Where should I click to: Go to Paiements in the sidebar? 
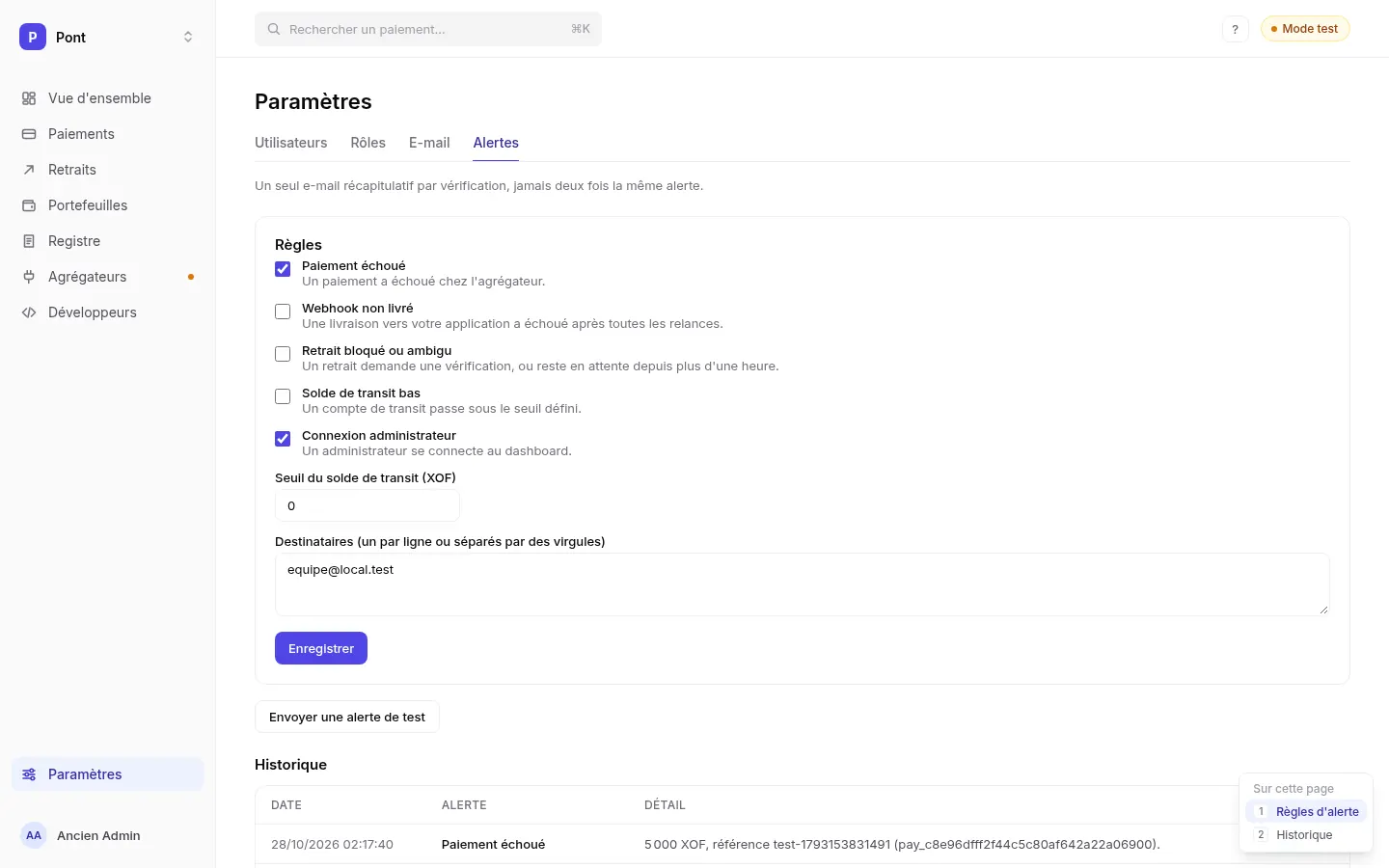(108, 134)
